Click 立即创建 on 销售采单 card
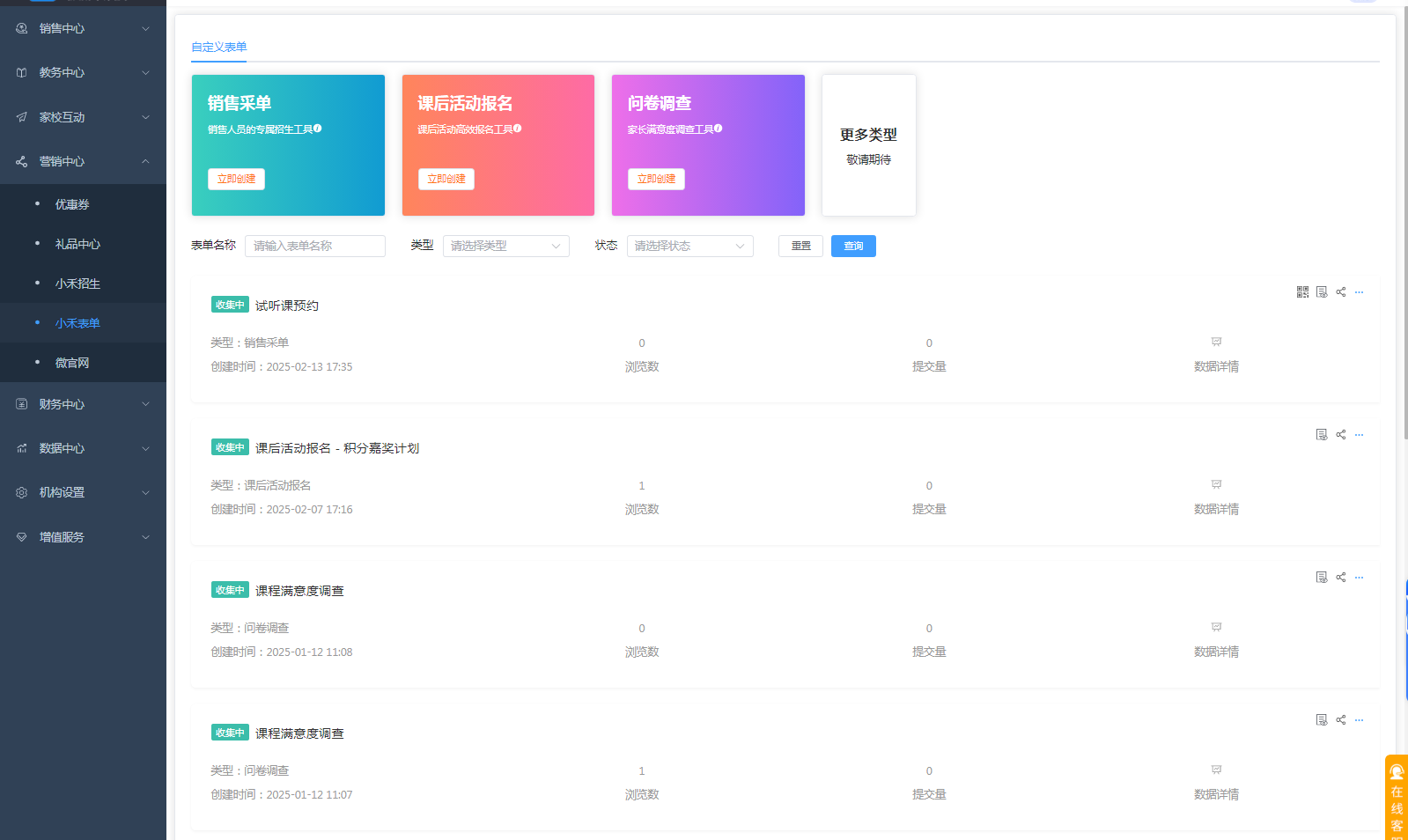 236,179
